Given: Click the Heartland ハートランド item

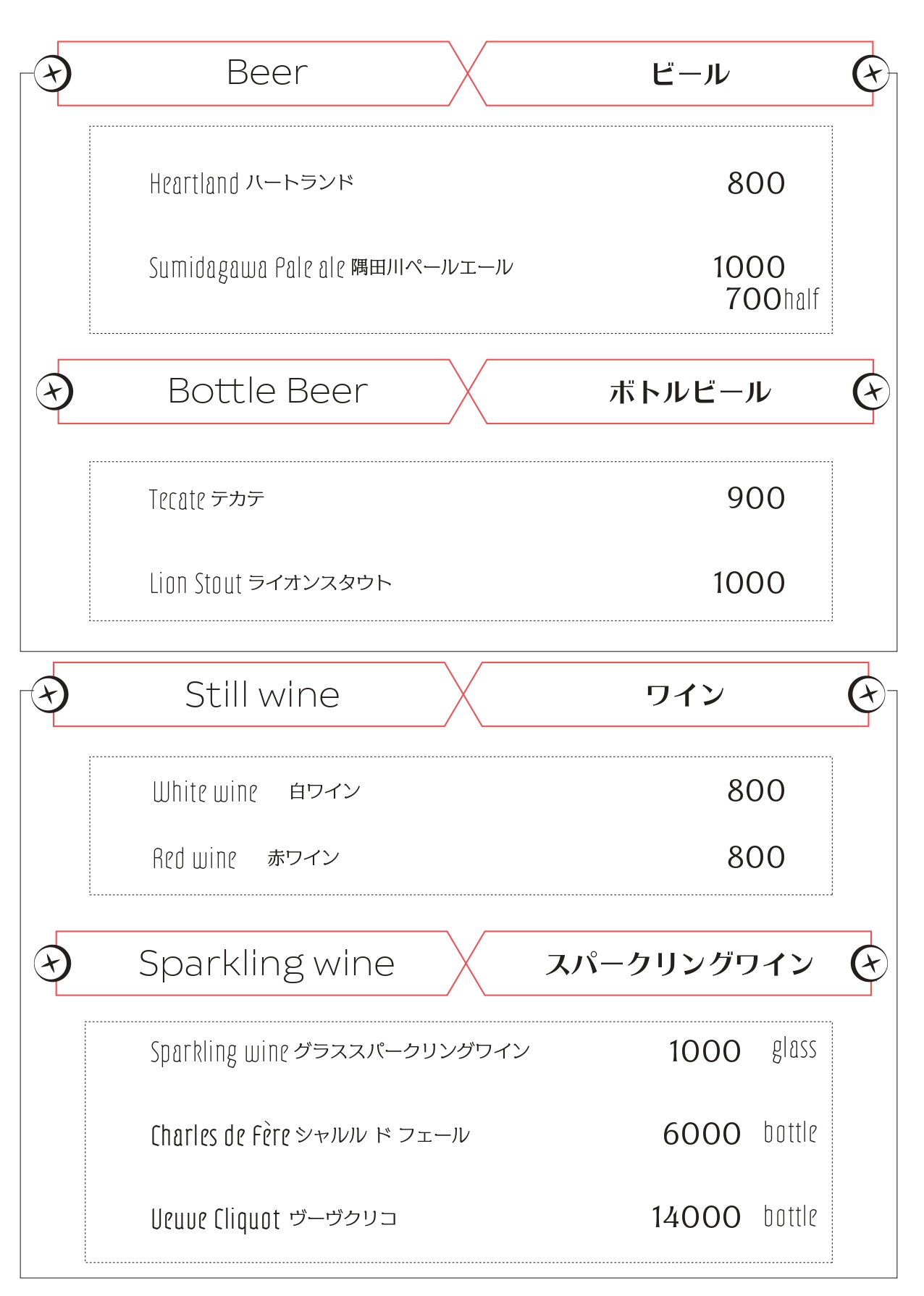Looking at the screenshot, I should (x=251, y=183).
